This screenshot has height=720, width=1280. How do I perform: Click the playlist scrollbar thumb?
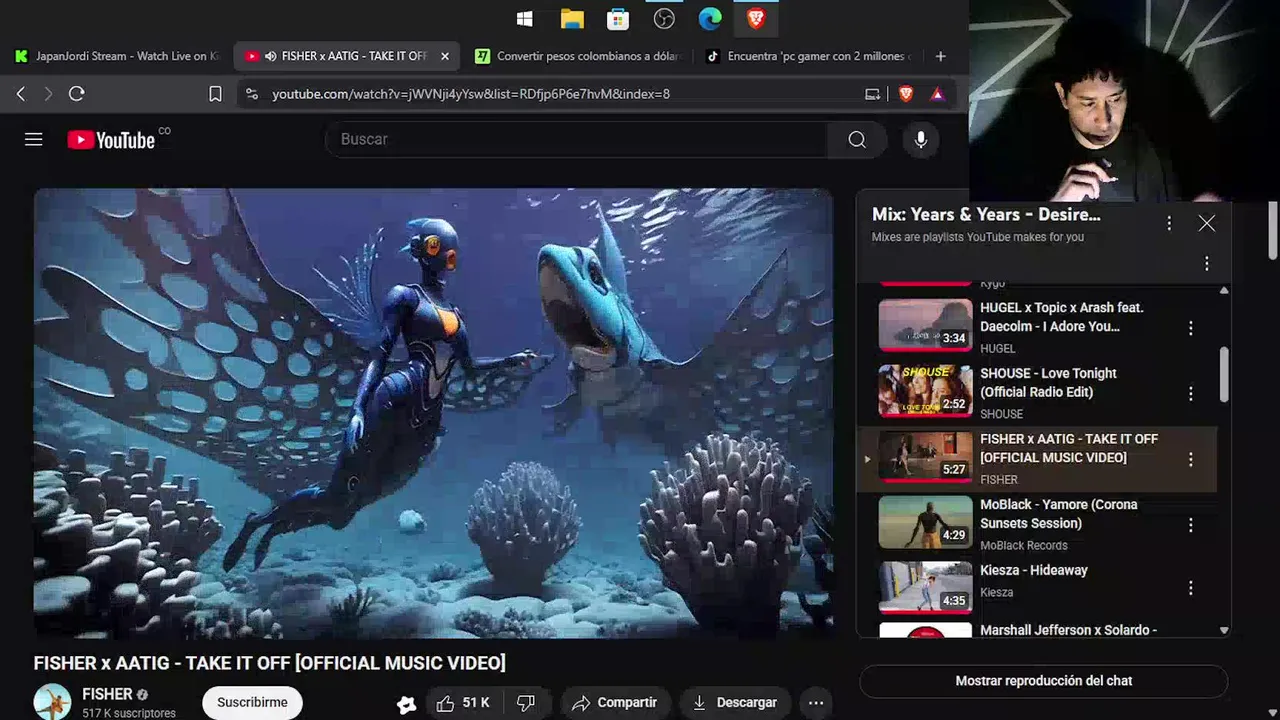[1224, 375]
